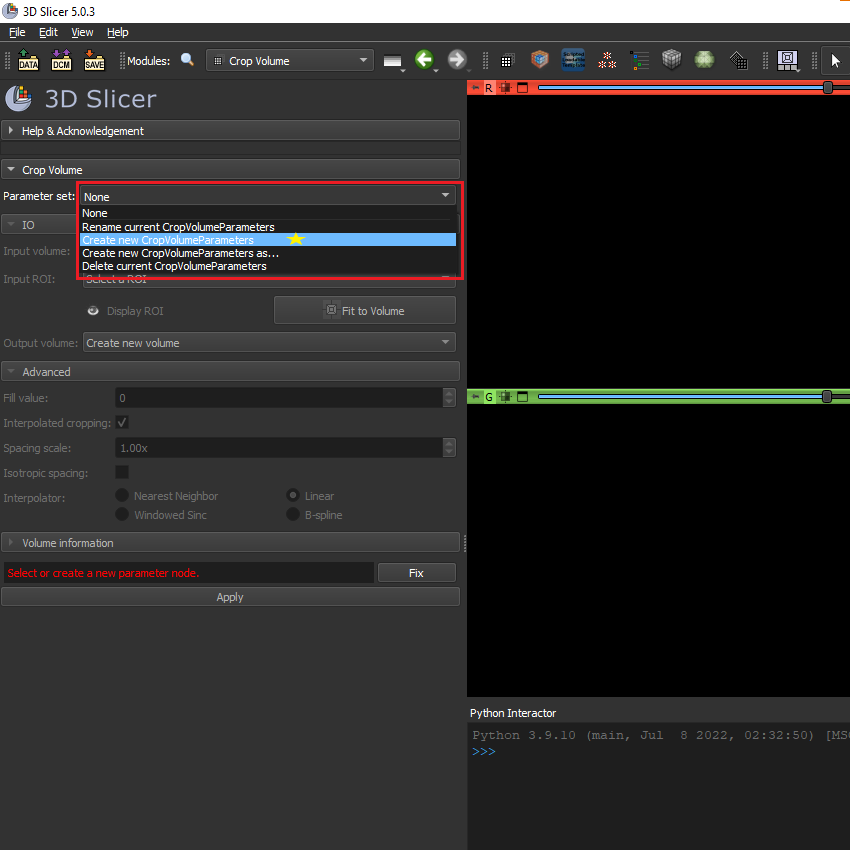Open the View menu

[x=82, y=32]
